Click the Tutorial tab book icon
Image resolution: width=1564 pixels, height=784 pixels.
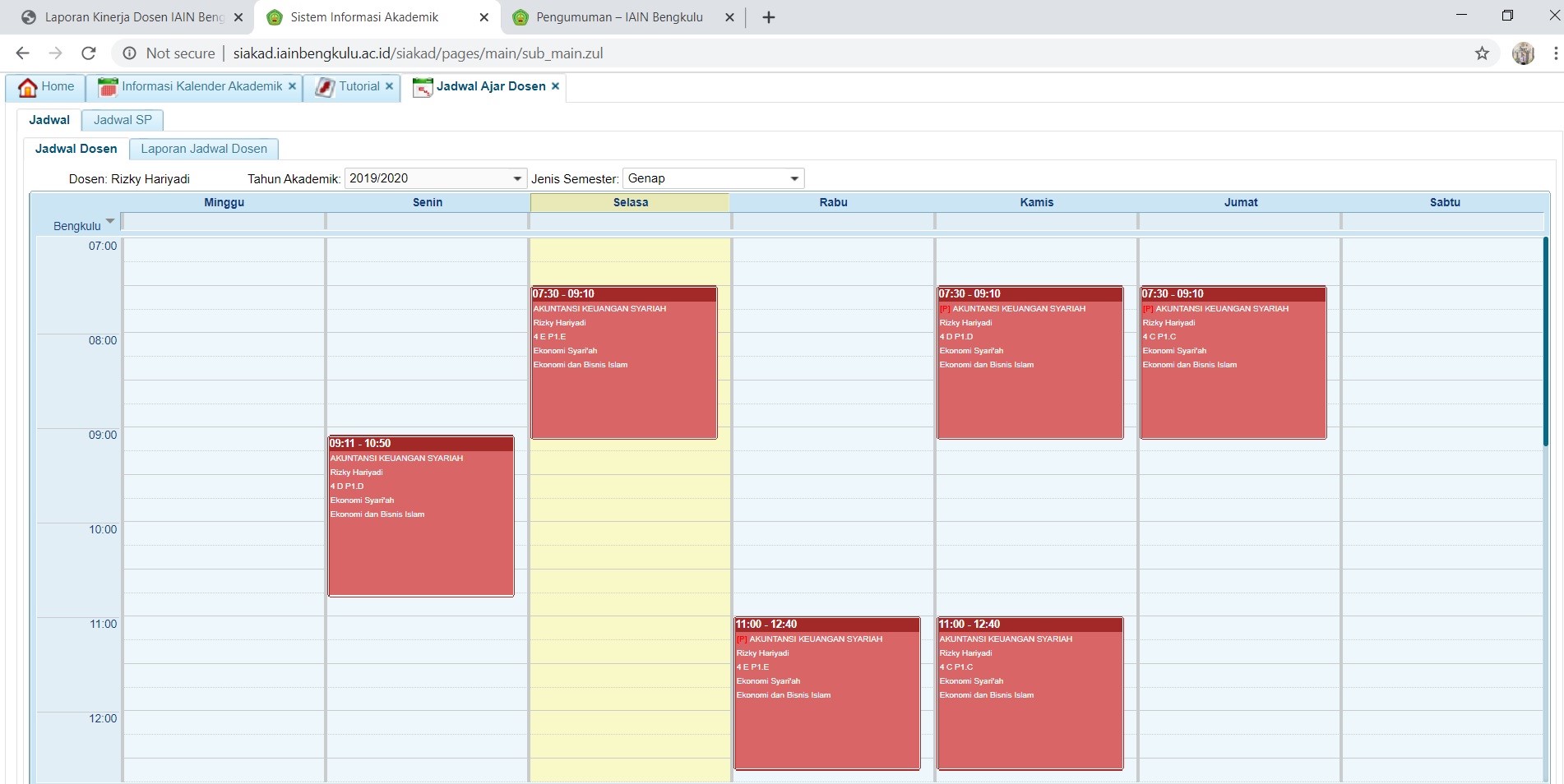coord(325,87)
